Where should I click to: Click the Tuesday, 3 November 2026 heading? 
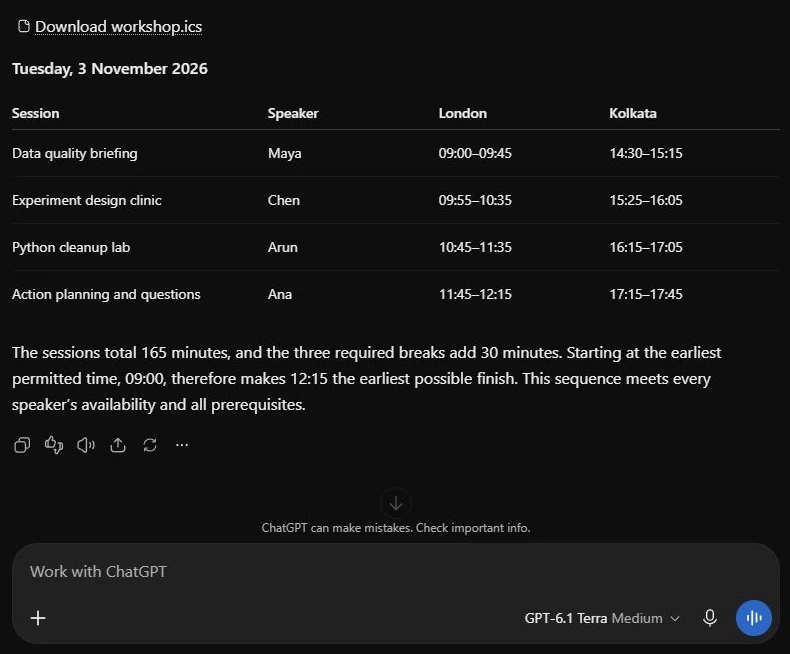click(x=110, y=69)
